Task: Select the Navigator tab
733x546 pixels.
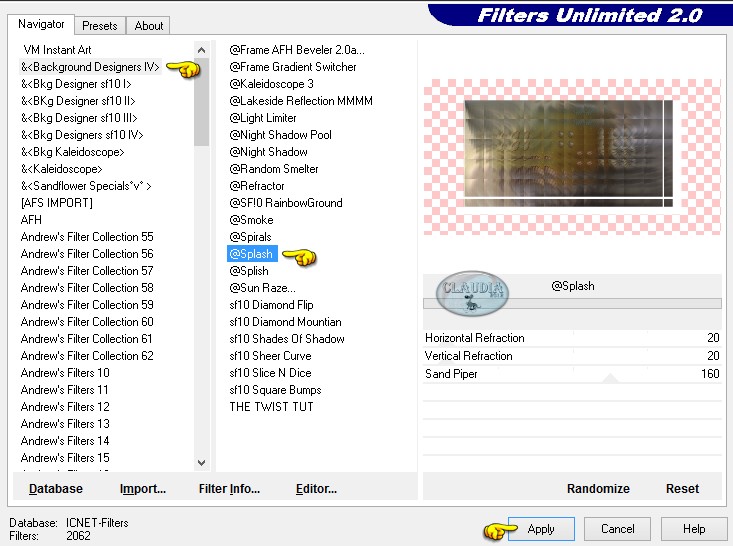Action: coord(41,24)
